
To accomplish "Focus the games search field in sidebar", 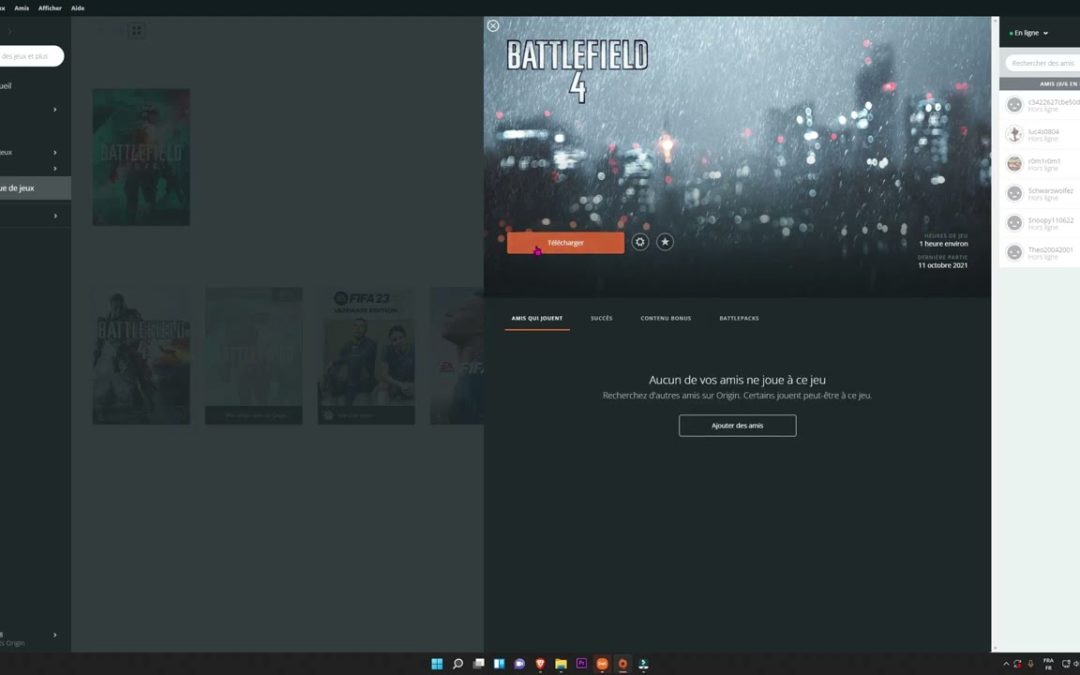I will [31, 56].
